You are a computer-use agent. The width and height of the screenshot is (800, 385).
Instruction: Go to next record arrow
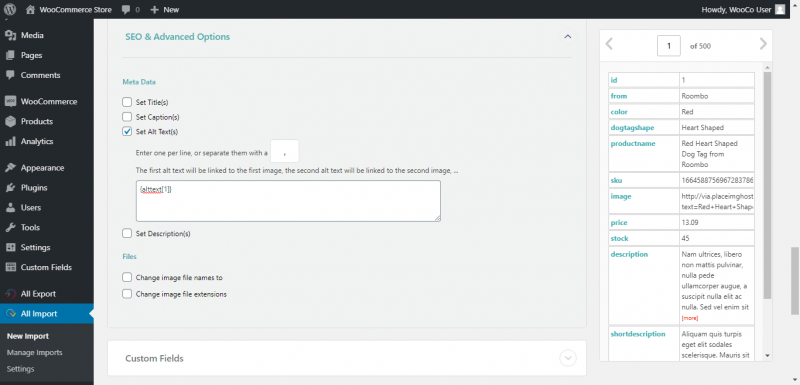(x=763, y=44)
